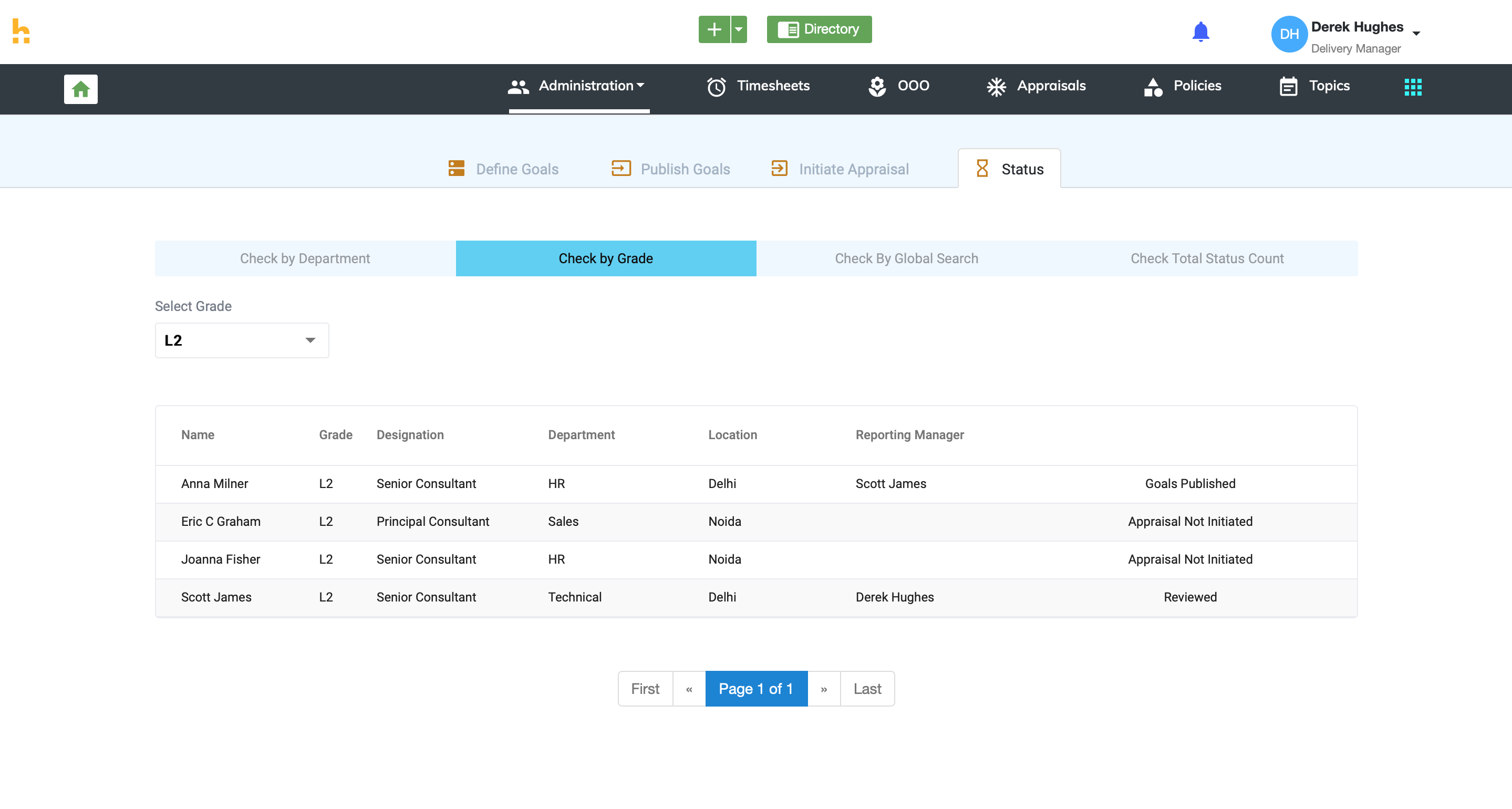
Task: Select the Status tab
Action: (x=1009, y=169)
